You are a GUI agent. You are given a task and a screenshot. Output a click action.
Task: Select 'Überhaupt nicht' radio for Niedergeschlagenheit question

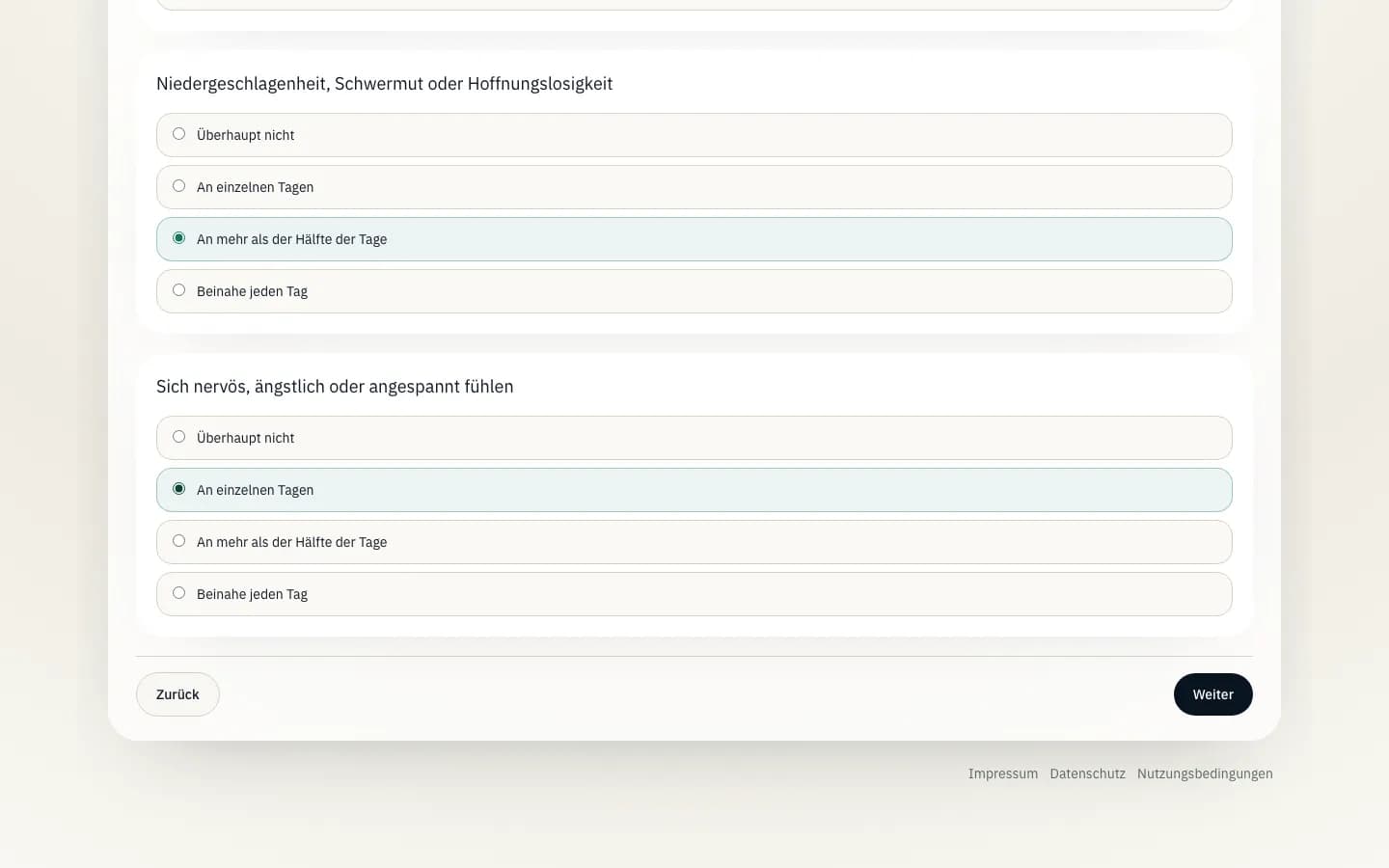point(178,134)
